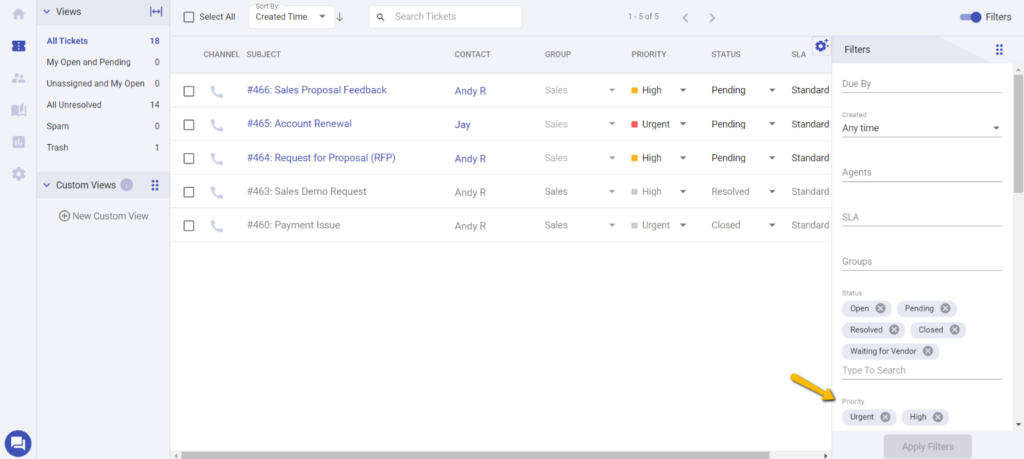Screen dimensions: 1024x459
Task: Check the Select All checkbox
Action: coord(189,17)
